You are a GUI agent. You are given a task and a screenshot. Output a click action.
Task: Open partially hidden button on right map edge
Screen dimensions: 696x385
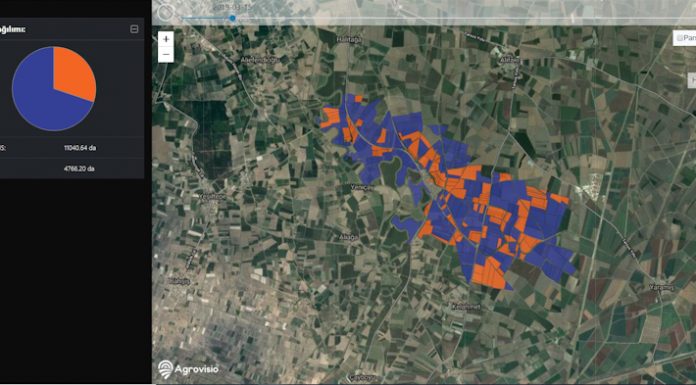click(x=692, y=80)
